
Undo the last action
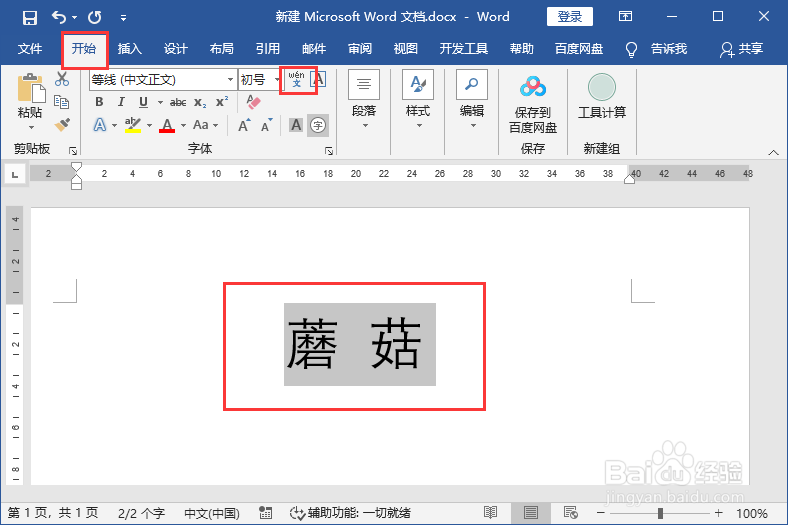coord(58,18)
